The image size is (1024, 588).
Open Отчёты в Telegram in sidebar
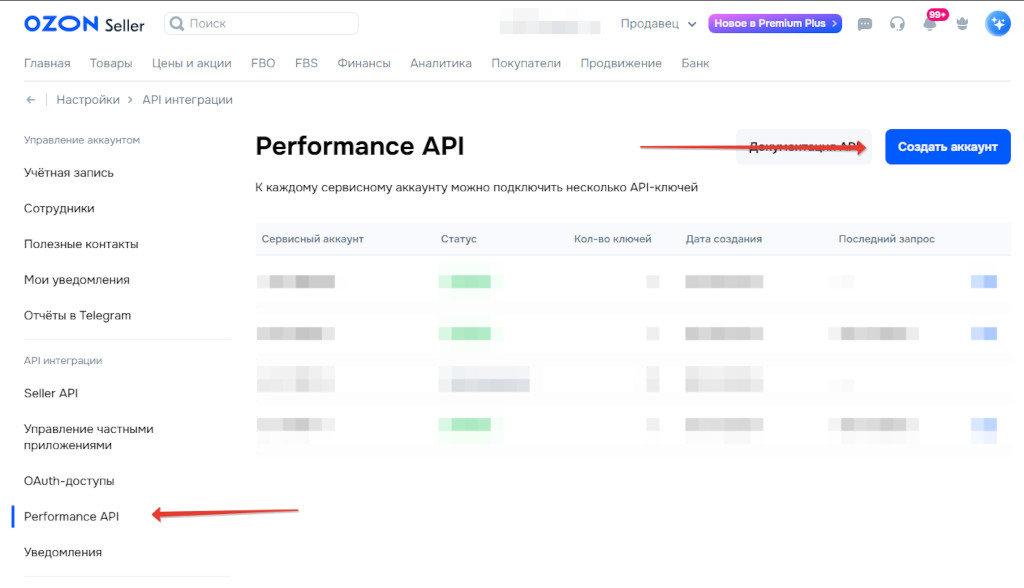[78, 316]
